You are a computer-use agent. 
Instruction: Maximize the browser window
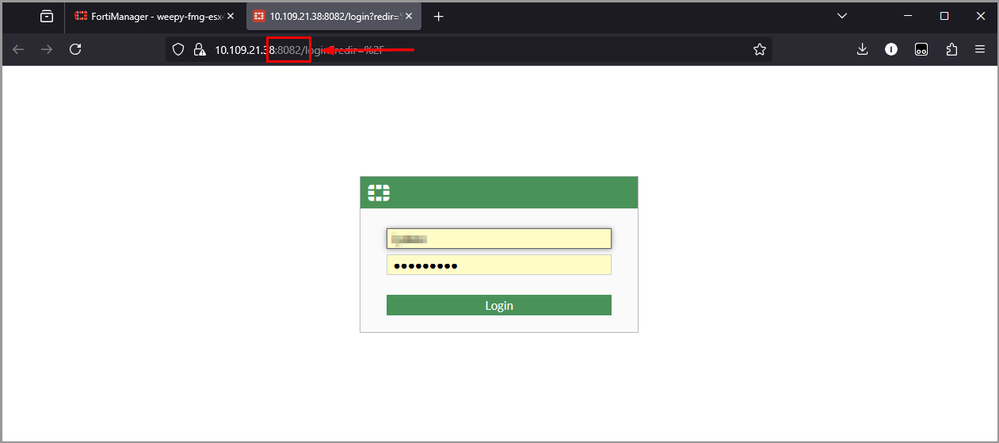[x=944, y=16]
